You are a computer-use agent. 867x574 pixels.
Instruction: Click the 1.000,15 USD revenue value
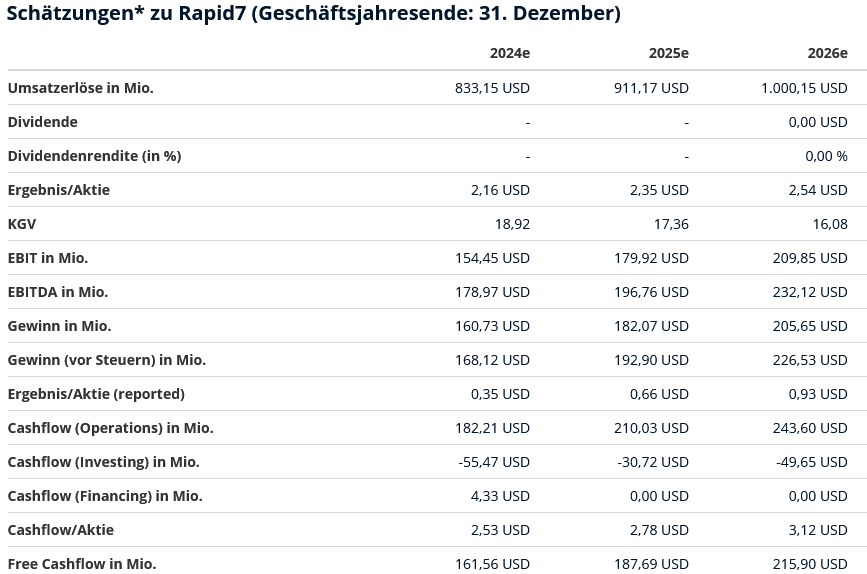804,88
